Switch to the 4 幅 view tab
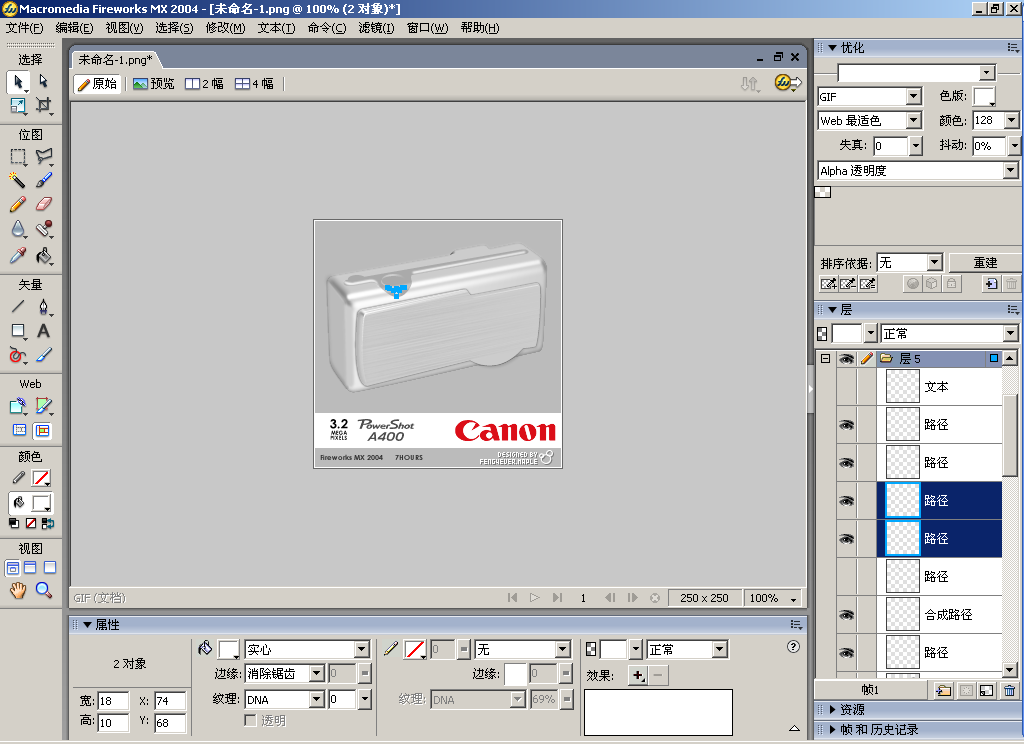 [255, 84]
